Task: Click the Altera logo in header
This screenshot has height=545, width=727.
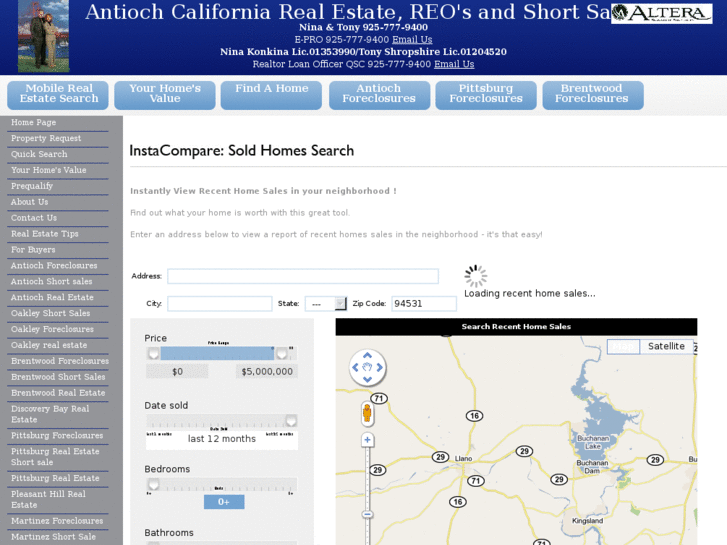Action: click(x=662, y=13)
